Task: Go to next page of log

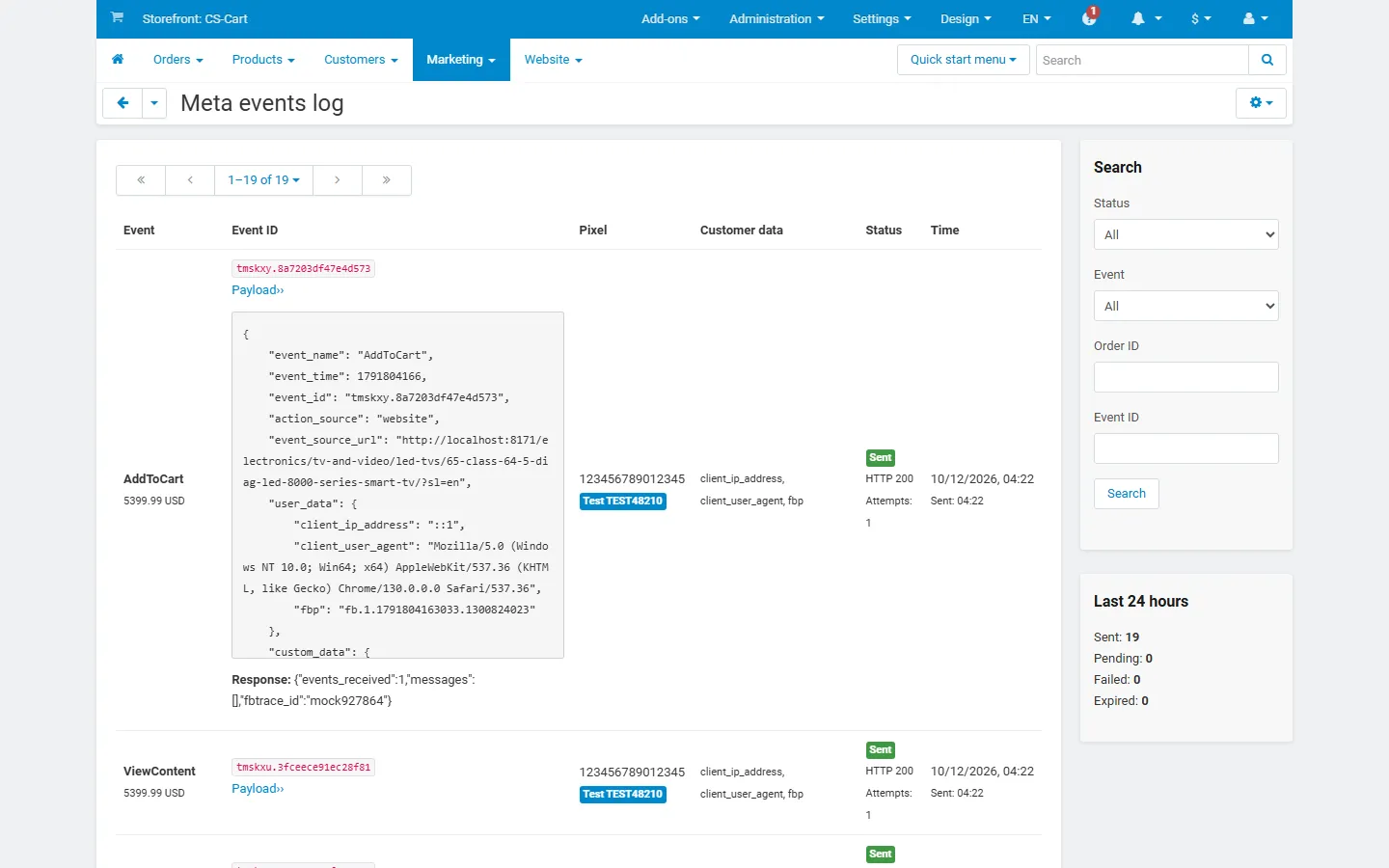Action: coord(338,180)
